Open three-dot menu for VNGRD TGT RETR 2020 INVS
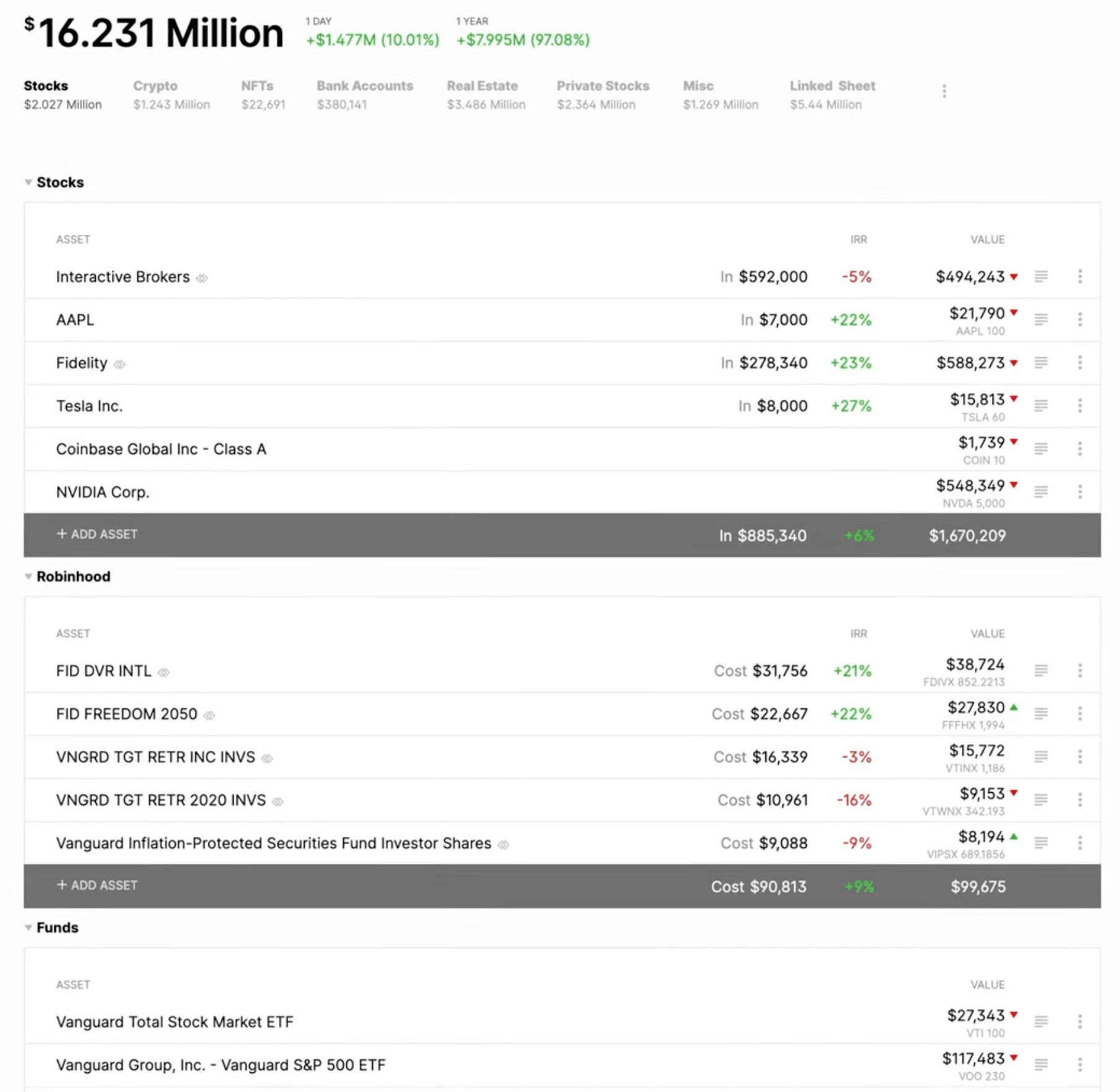The width and height of the screenshot is (1120, 1092). point(1080,800)
